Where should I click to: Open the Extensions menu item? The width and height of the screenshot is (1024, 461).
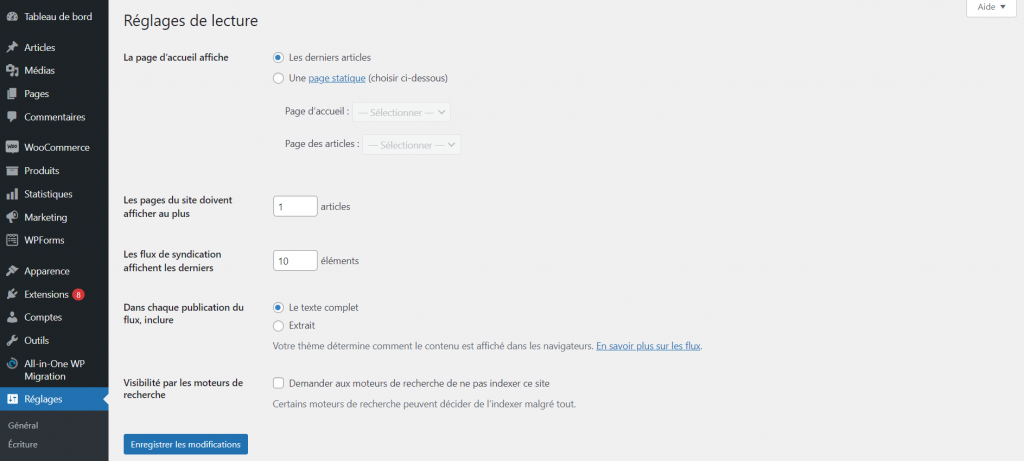47,294
